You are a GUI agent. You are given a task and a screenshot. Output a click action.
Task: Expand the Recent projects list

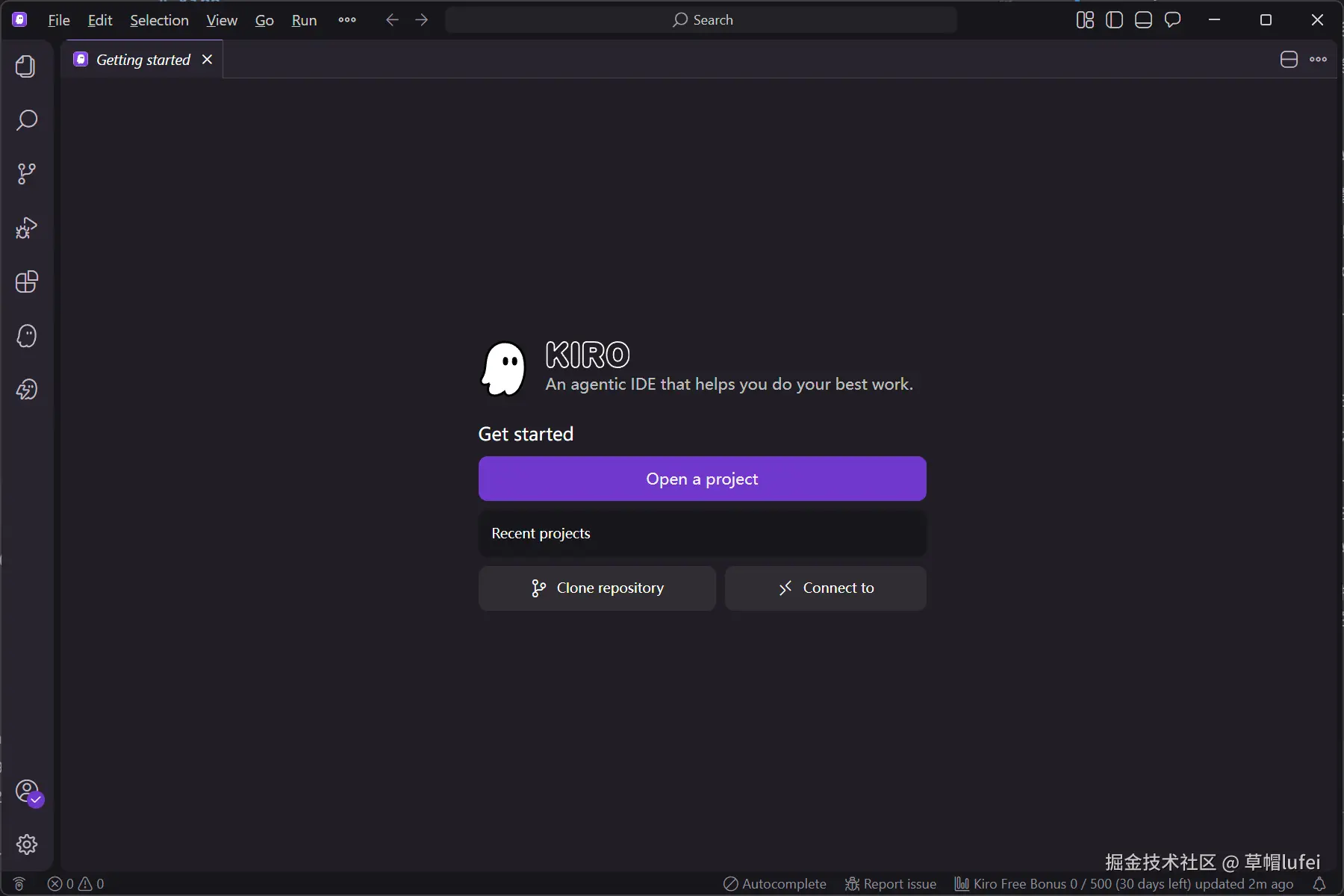tap(702, 533)
